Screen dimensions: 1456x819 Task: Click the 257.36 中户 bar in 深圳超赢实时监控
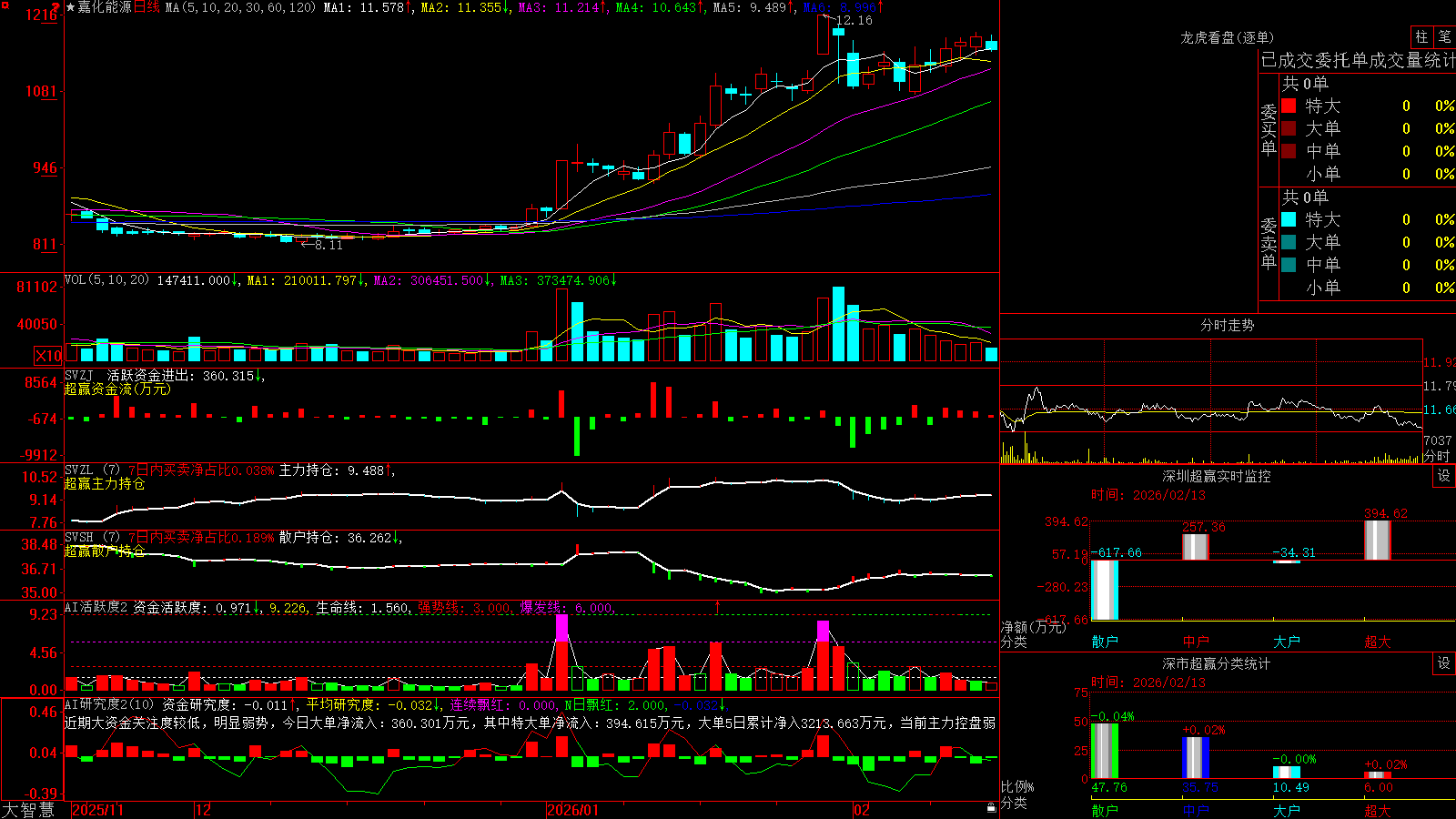1196,547
